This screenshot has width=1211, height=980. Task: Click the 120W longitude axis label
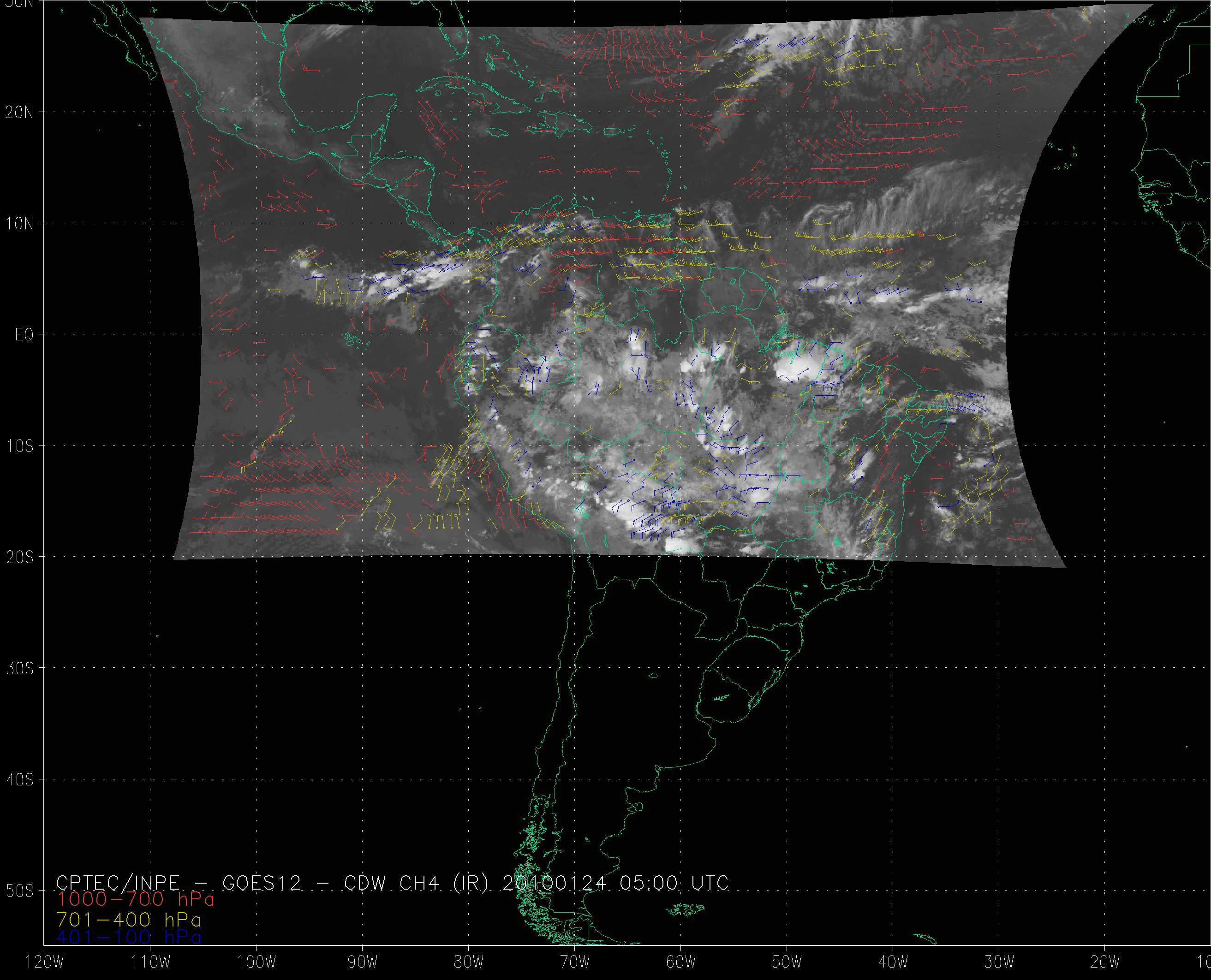pos(45,962)
